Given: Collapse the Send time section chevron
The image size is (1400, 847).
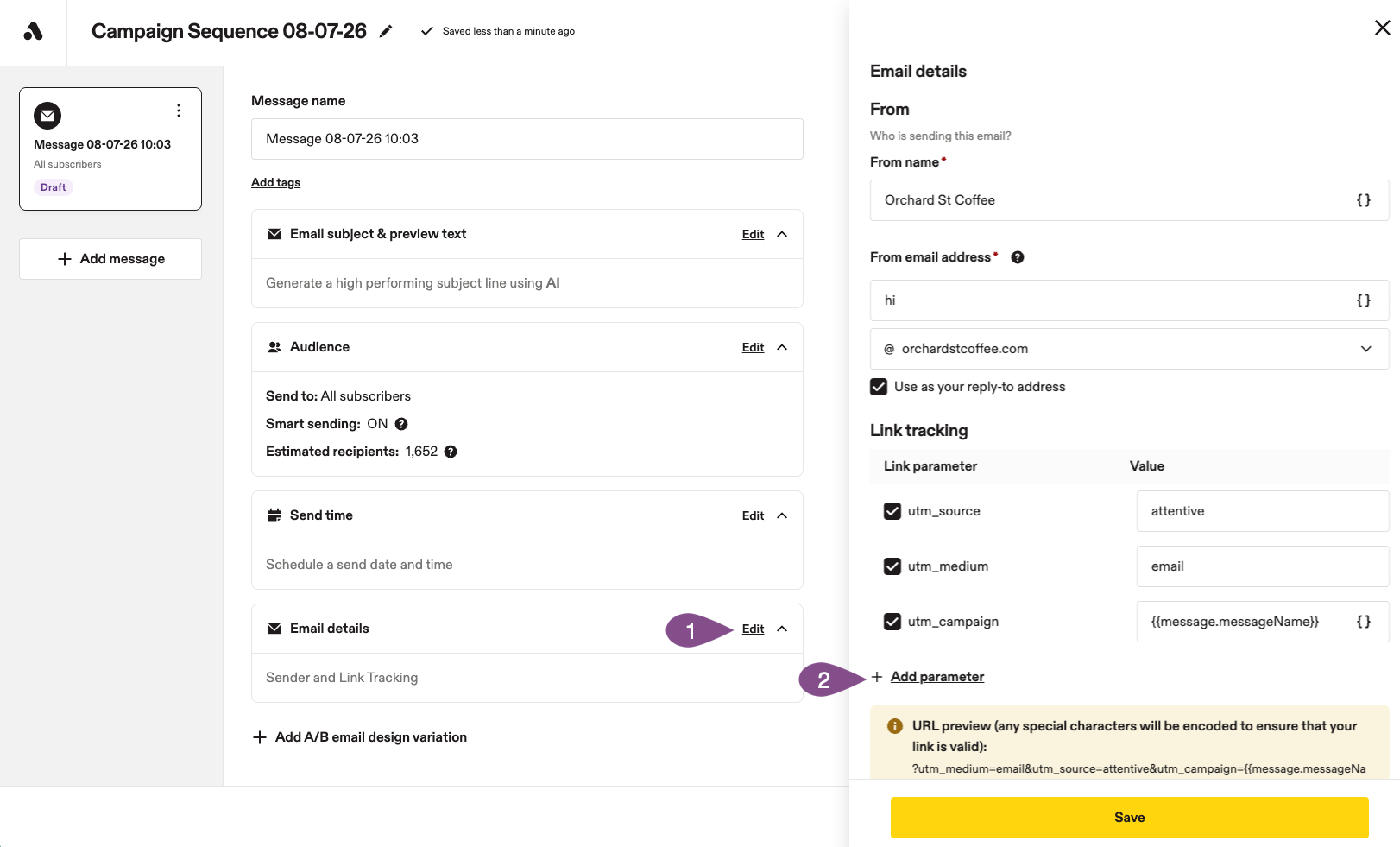Looking at the screenshot, I should [782, 515].
